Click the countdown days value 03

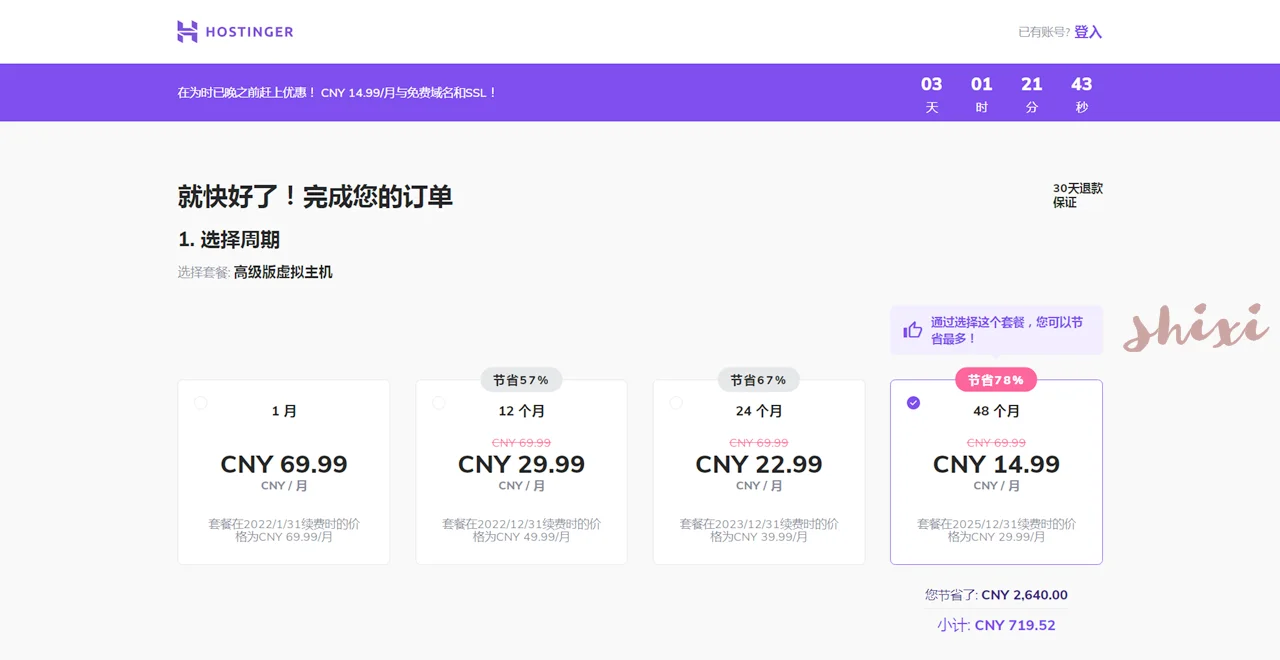932,84
